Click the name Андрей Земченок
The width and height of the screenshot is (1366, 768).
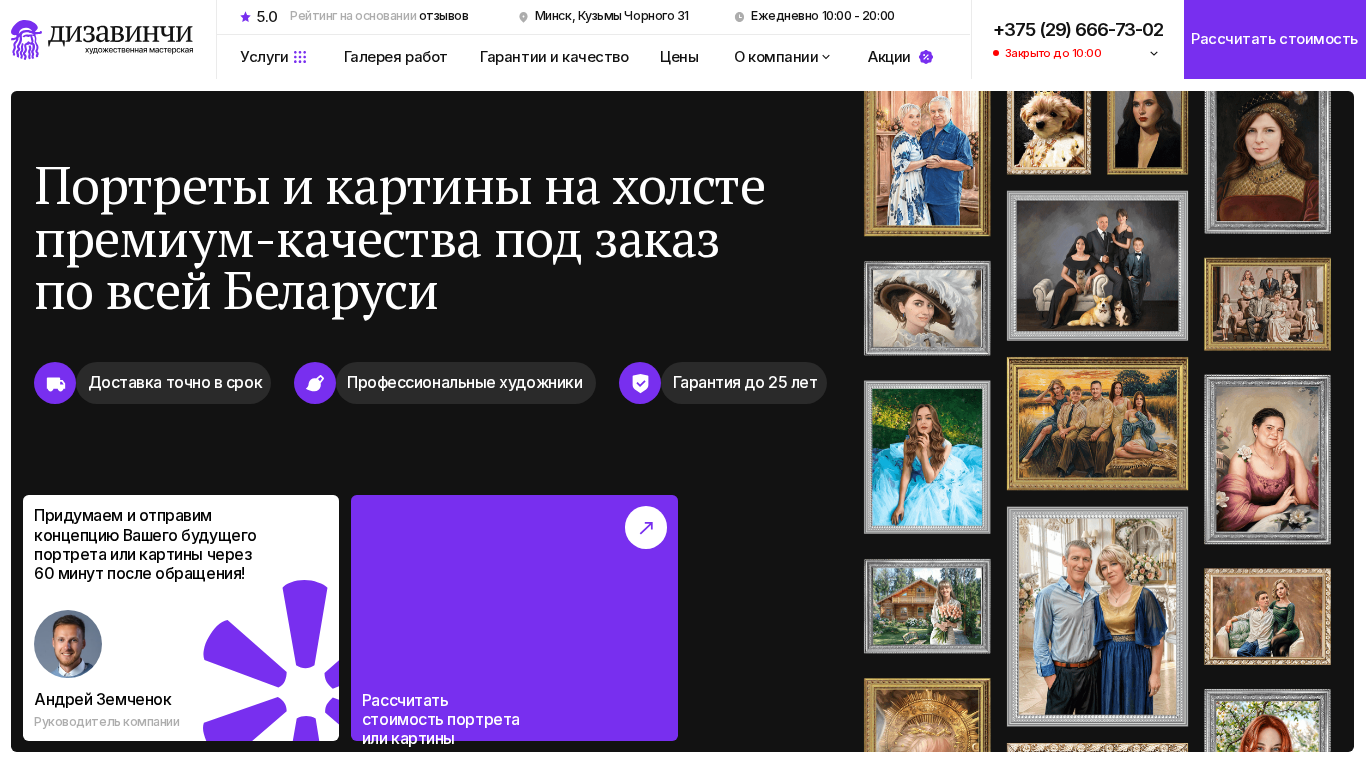tap(103, 699)
